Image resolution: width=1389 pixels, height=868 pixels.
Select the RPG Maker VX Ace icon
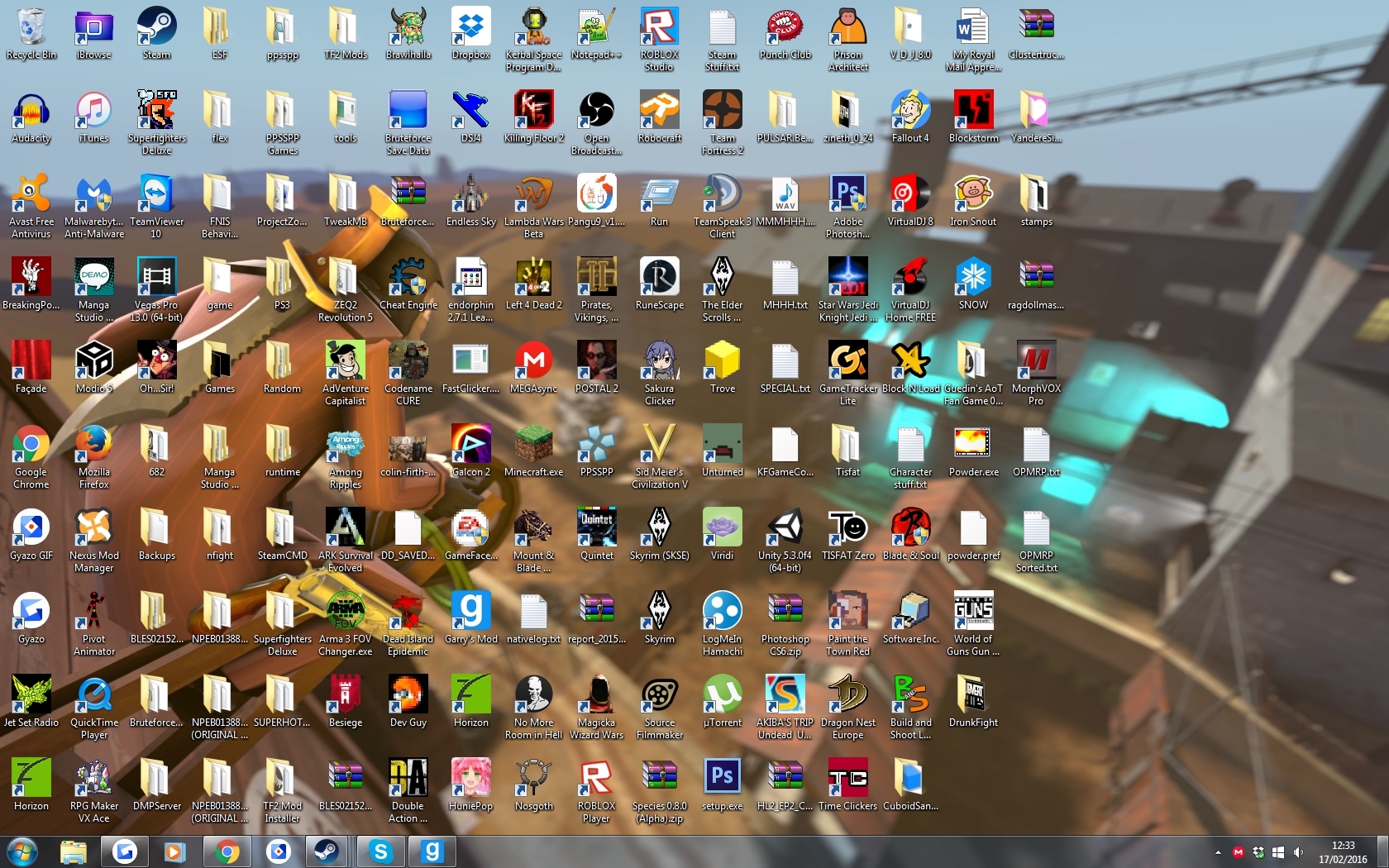point(94,791)
